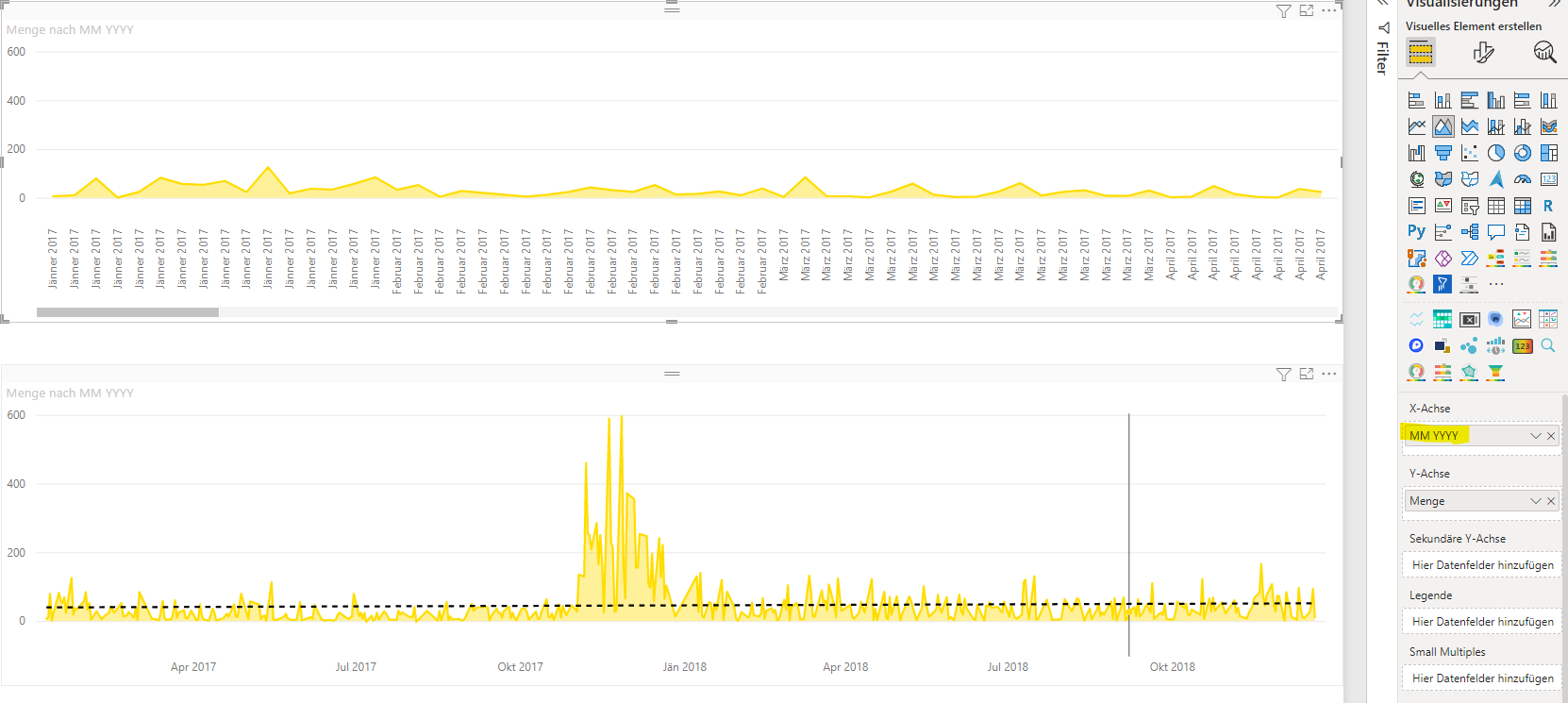Screen dimensions: 1568x703
Task: Select the globe map visual
Action: click(x=1417, y=179)
